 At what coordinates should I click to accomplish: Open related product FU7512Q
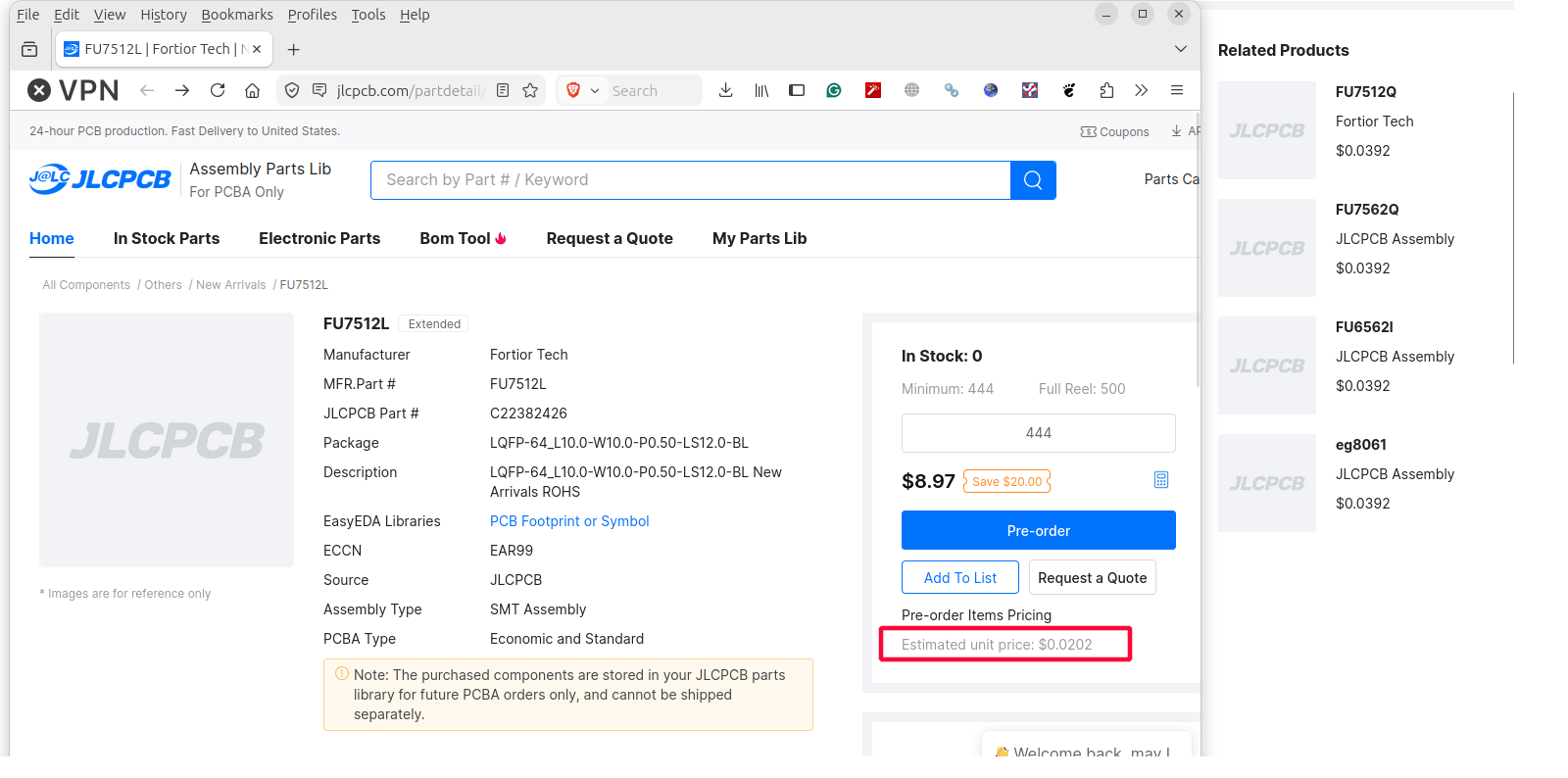click(1366, 92)
